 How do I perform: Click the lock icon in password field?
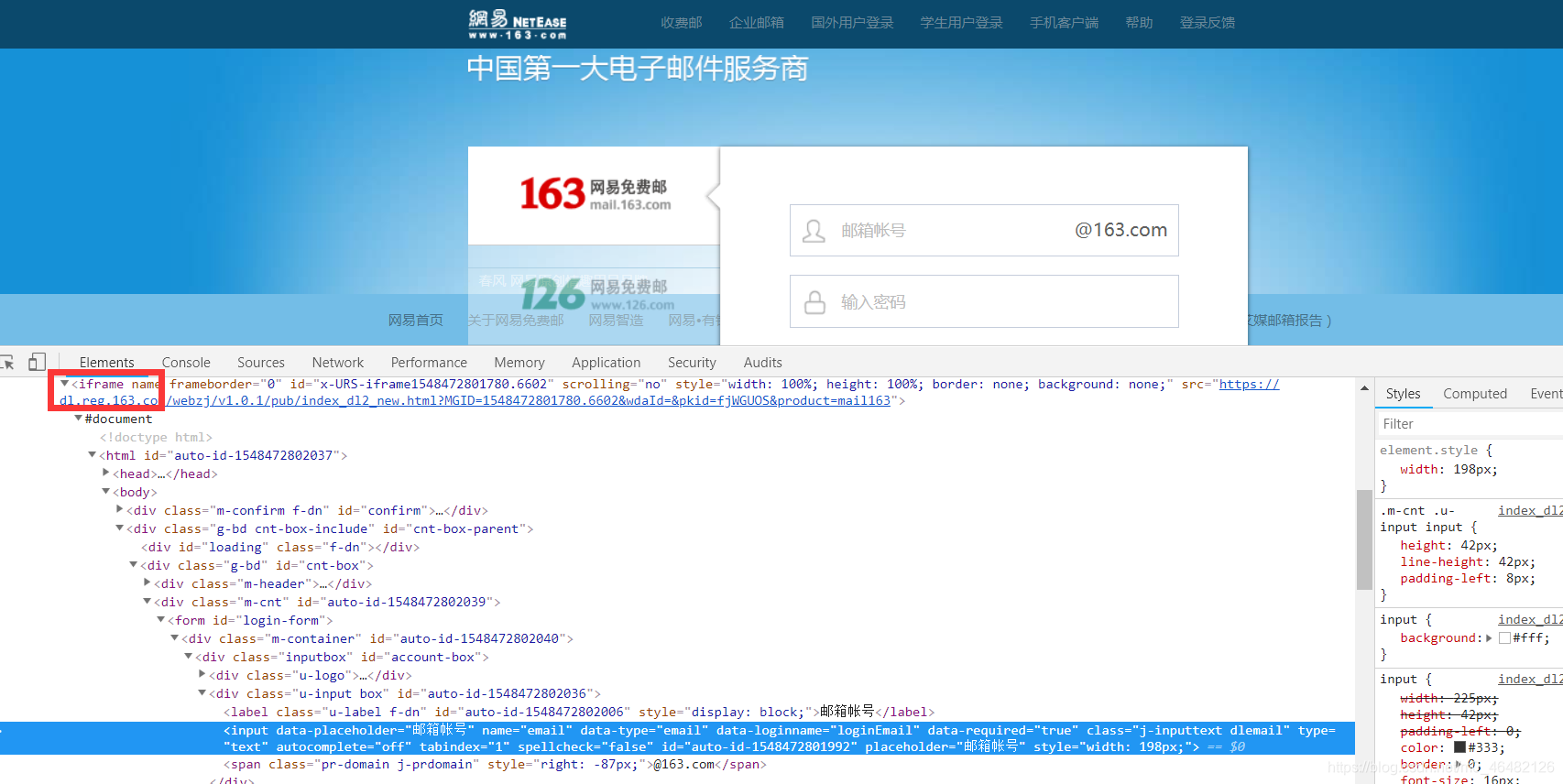(x=814, y=302)
